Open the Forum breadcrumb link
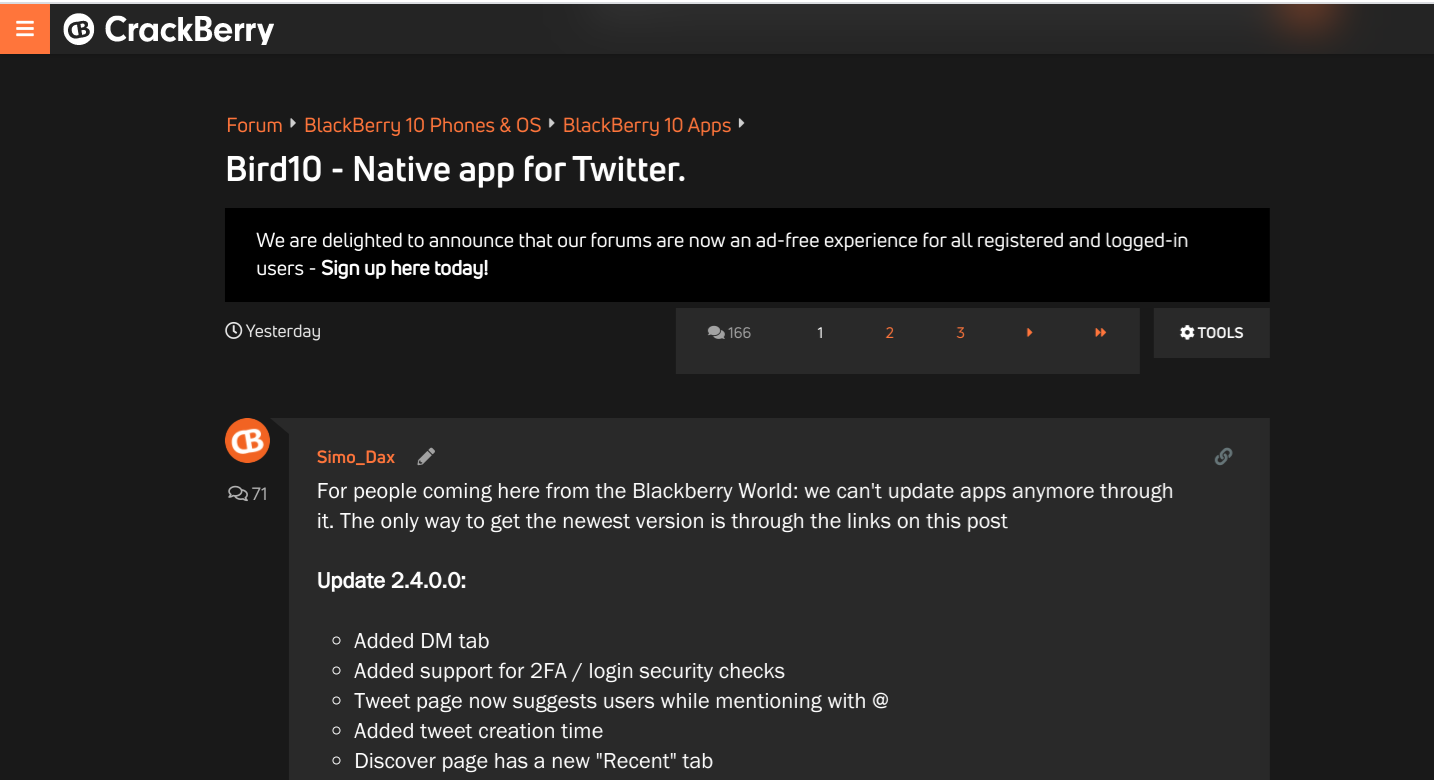The height and width of the screenshot is (780, 1434). (x=254, y=125)
